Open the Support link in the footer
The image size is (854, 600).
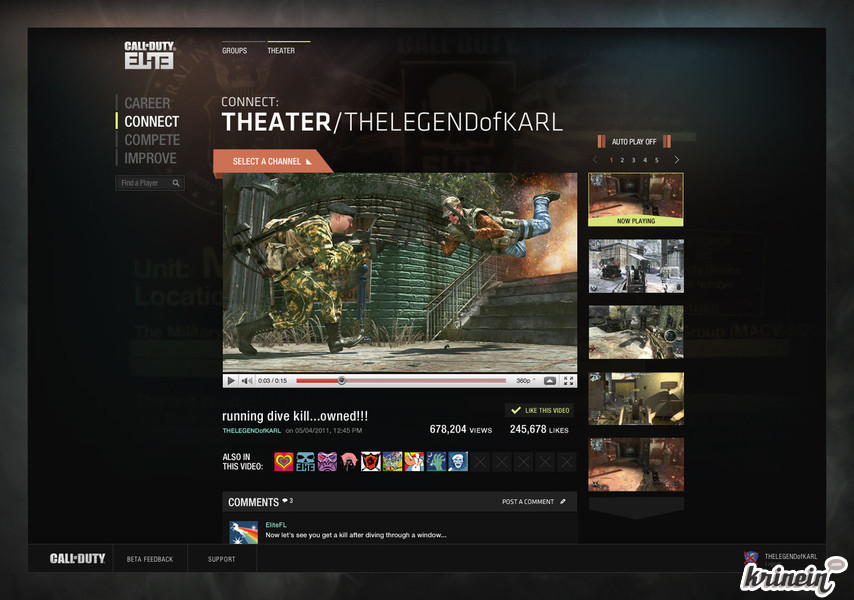pyautogui.click(x=221, y=559)
